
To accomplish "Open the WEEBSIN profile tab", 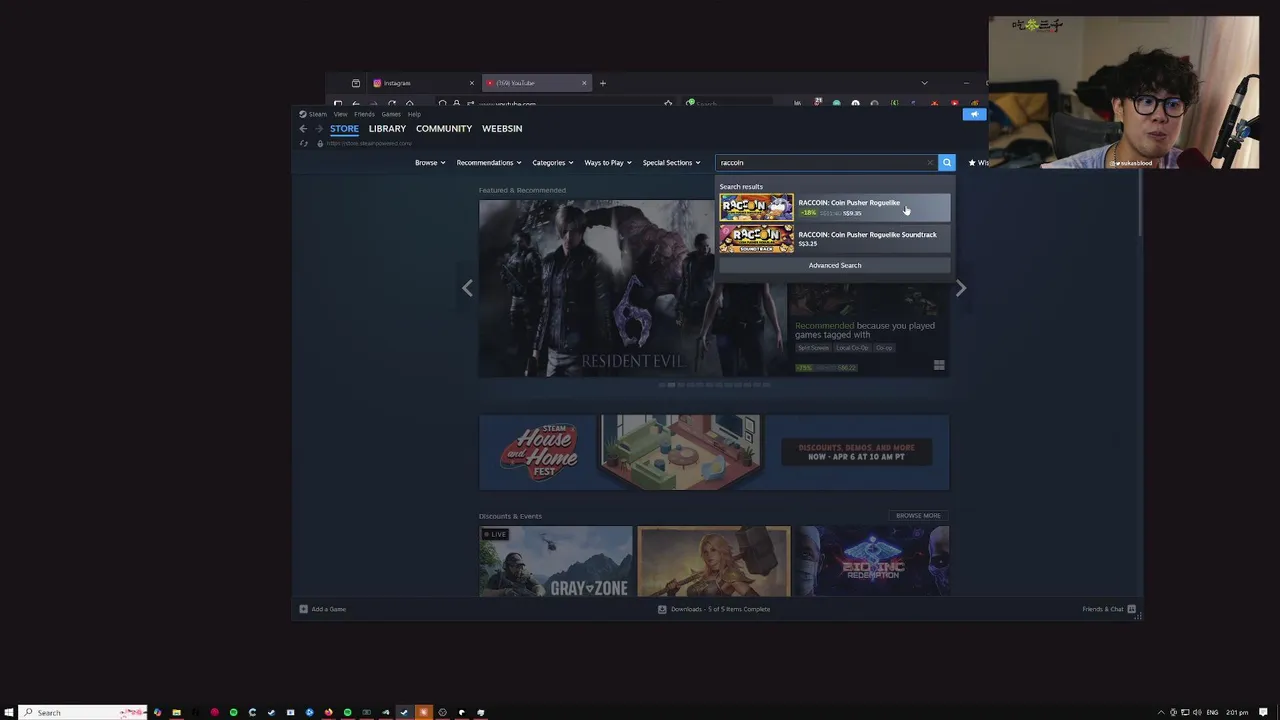I will click(502, 129).
